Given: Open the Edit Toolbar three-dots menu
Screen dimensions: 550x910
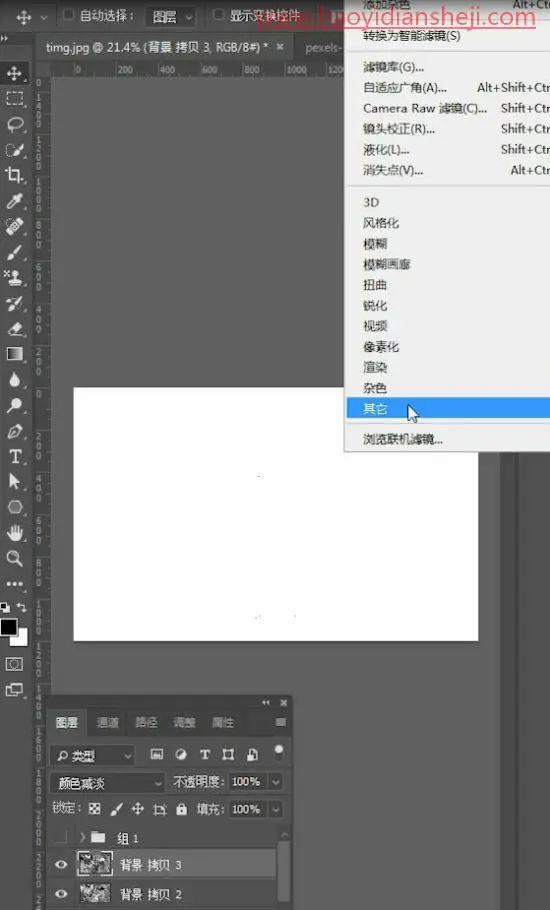Looking at the screenshot, I should (15, 584).
